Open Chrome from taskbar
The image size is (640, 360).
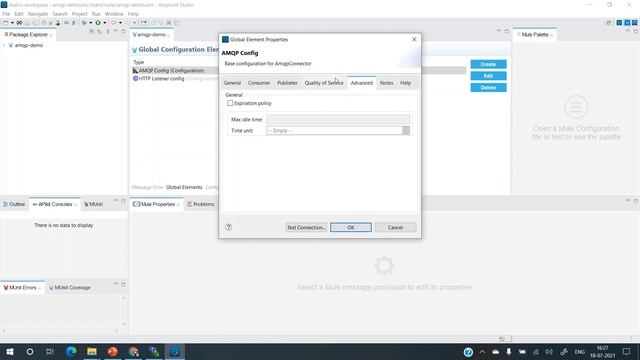tap(133, 351)
